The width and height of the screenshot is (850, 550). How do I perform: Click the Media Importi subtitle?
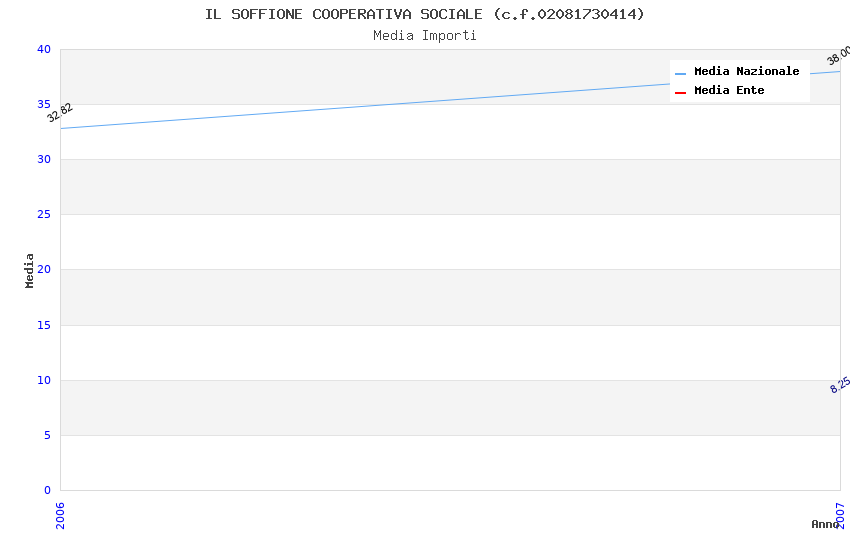424,36
